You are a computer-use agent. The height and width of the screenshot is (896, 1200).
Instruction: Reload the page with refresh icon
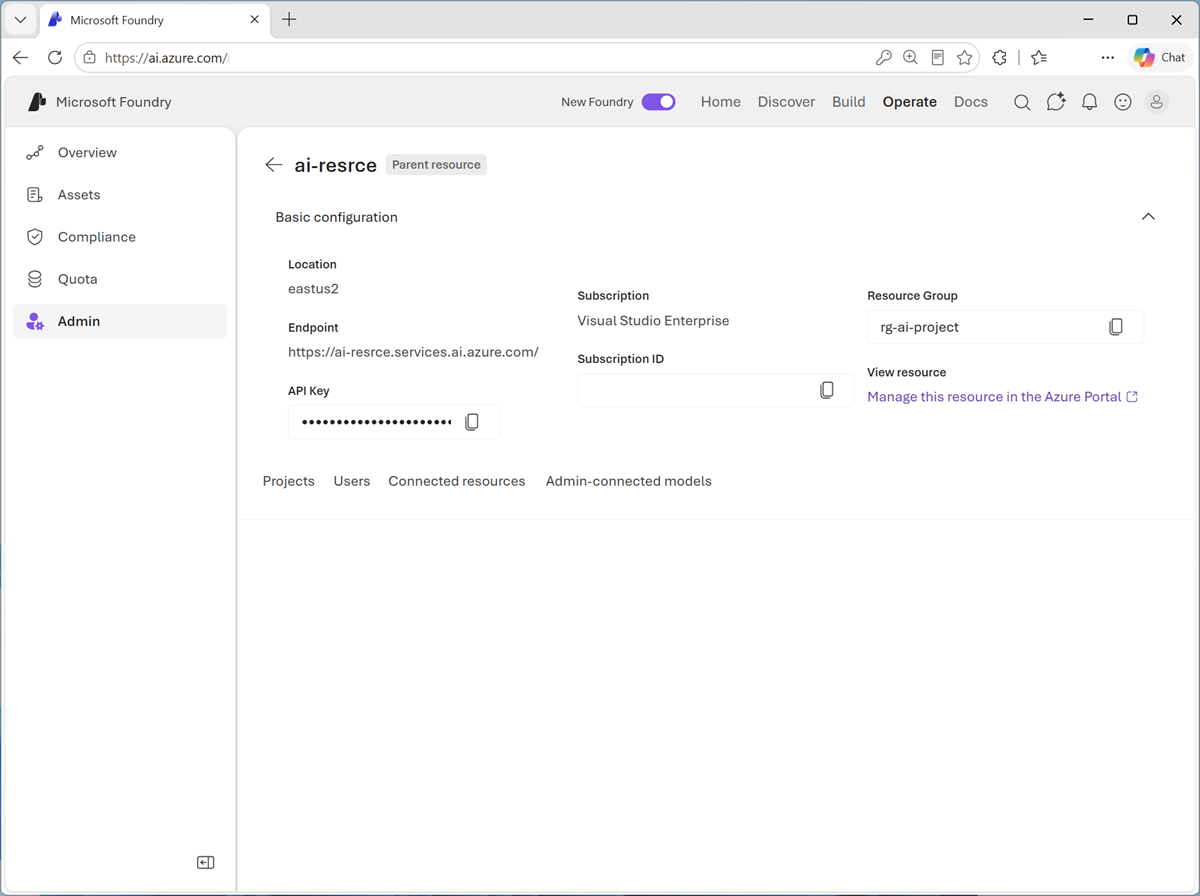55,58
